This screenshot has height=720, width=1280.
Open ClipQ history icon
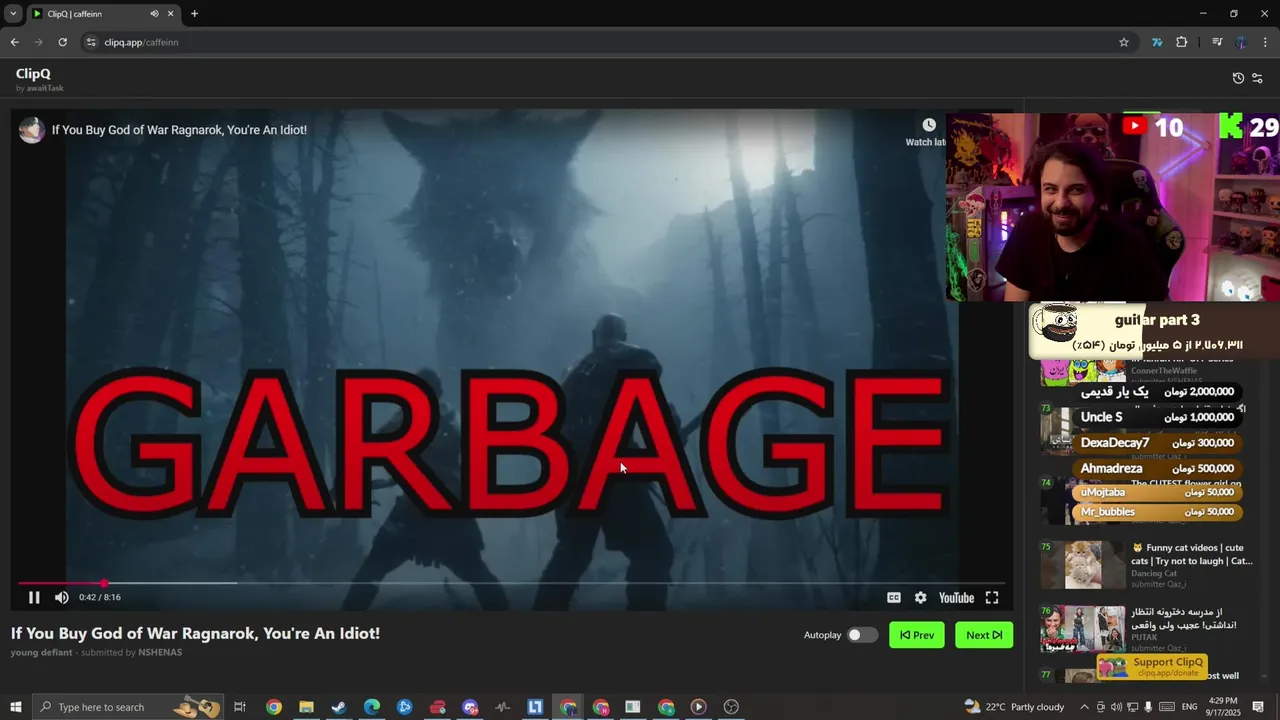[1238, 78]
